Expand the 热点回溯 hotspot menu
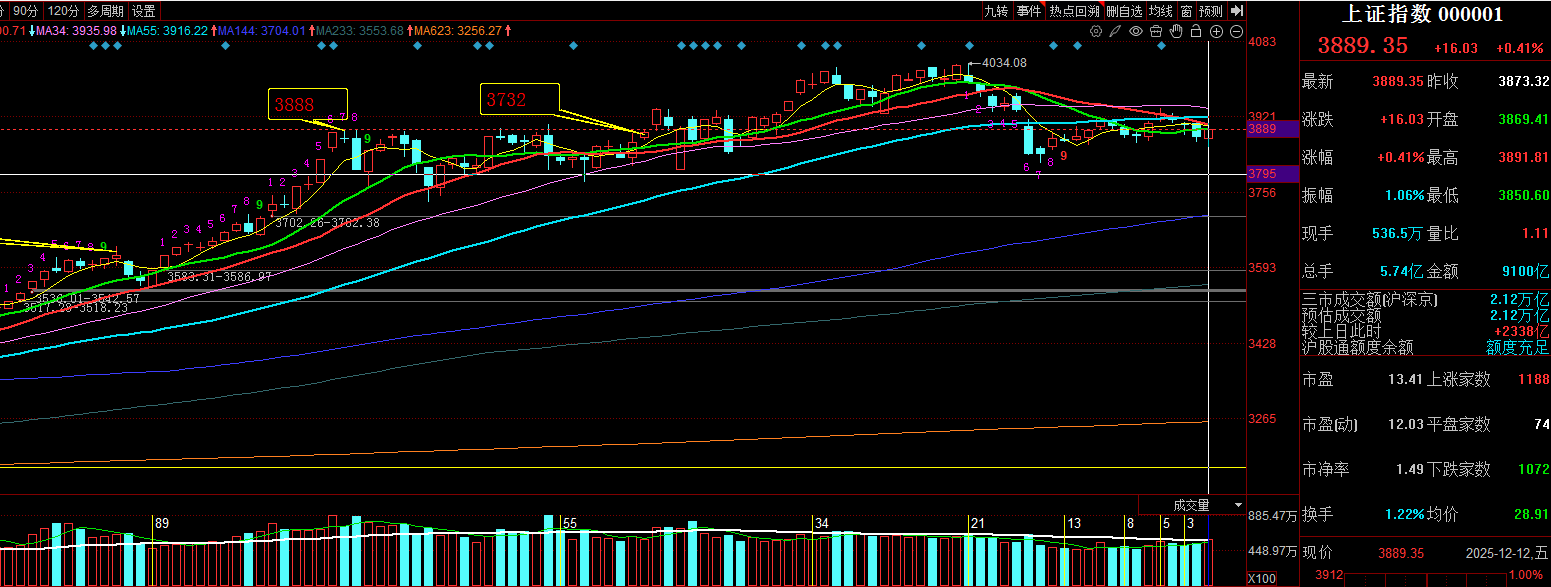Image resolution: width=1551 pixels, height=587 pixels. click(1074, 11)
